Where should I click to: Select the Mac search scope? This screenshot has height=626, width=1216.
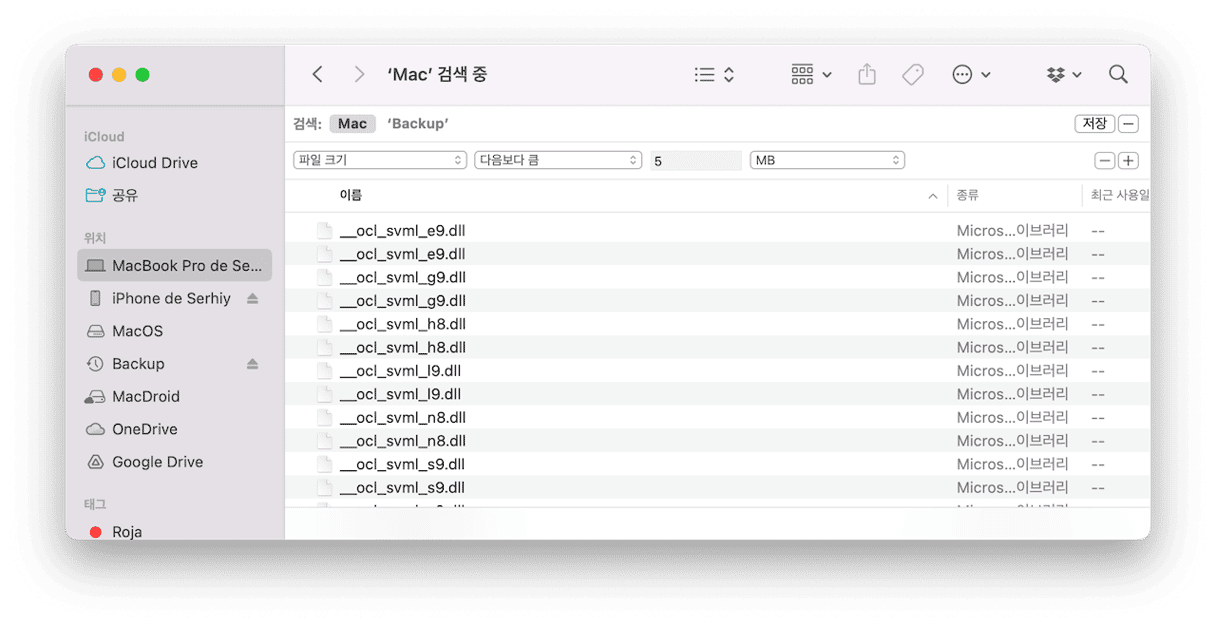(x=352, y=124)
